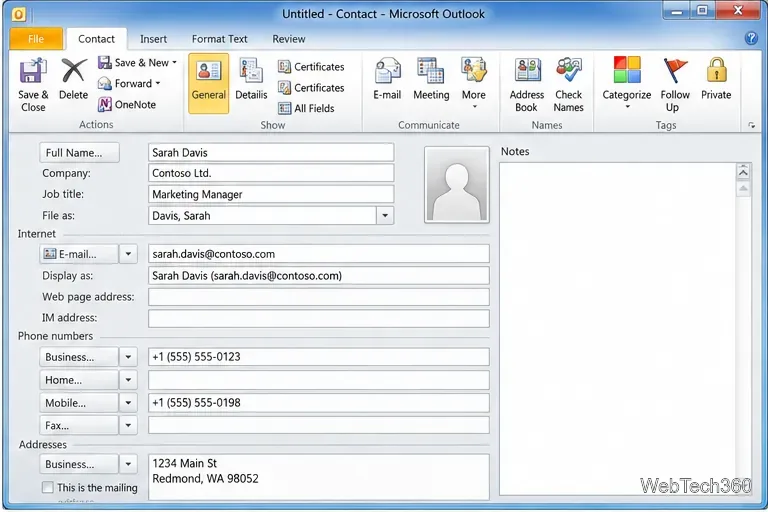Click the IM address field

(x=319, y=318)
